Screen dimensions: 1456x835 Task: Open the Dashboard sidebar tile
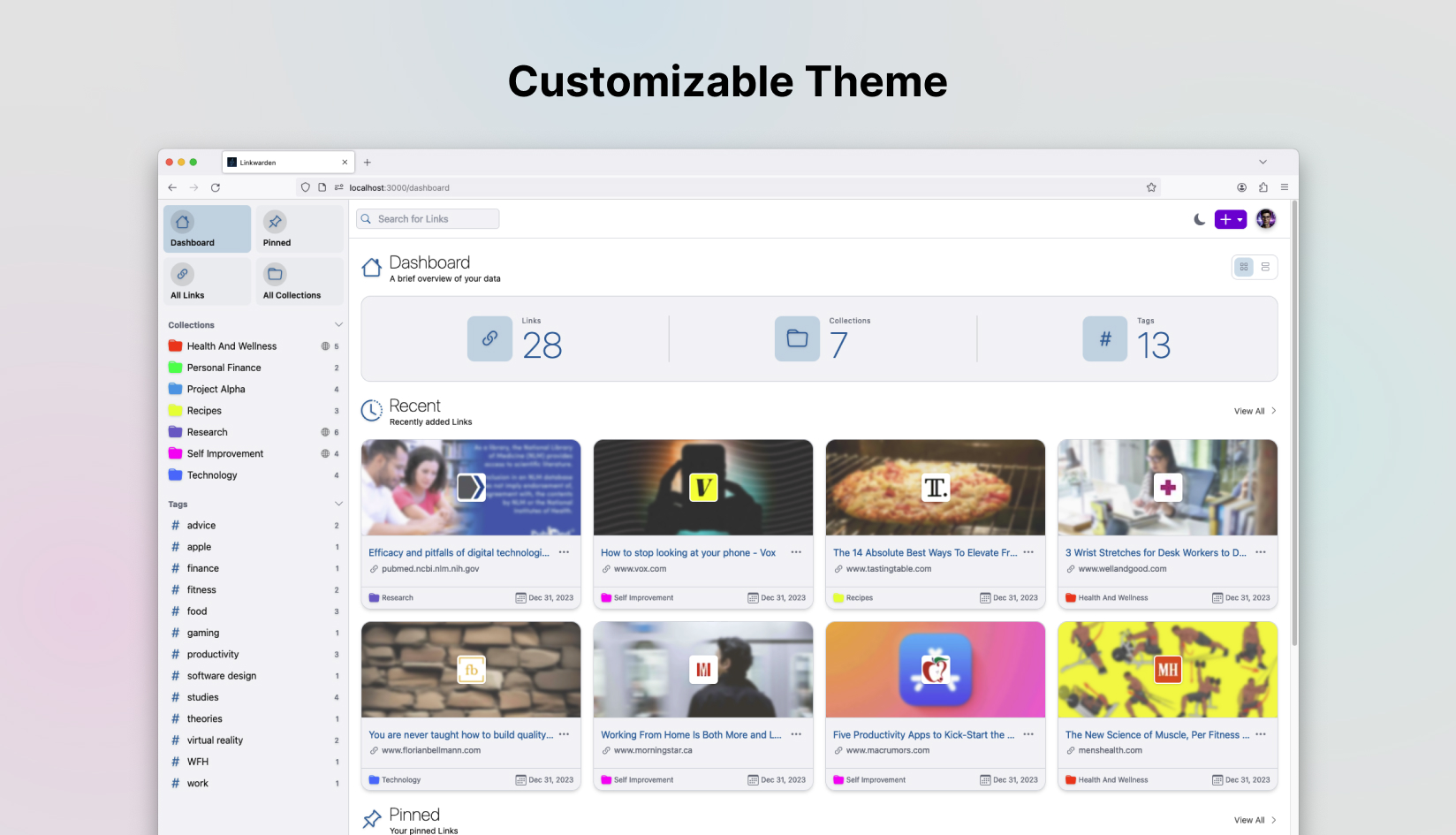207,229
